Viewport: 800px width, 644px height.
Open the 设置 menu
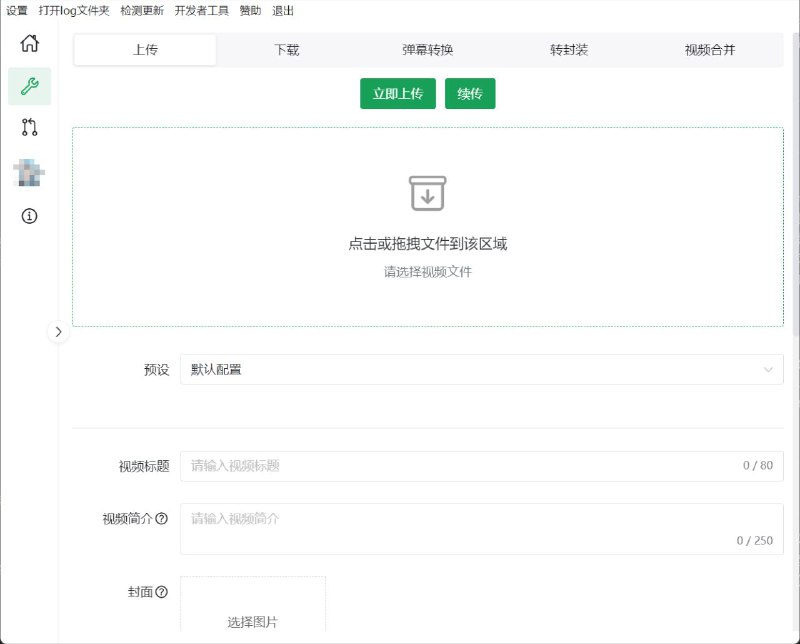point(16,11)
